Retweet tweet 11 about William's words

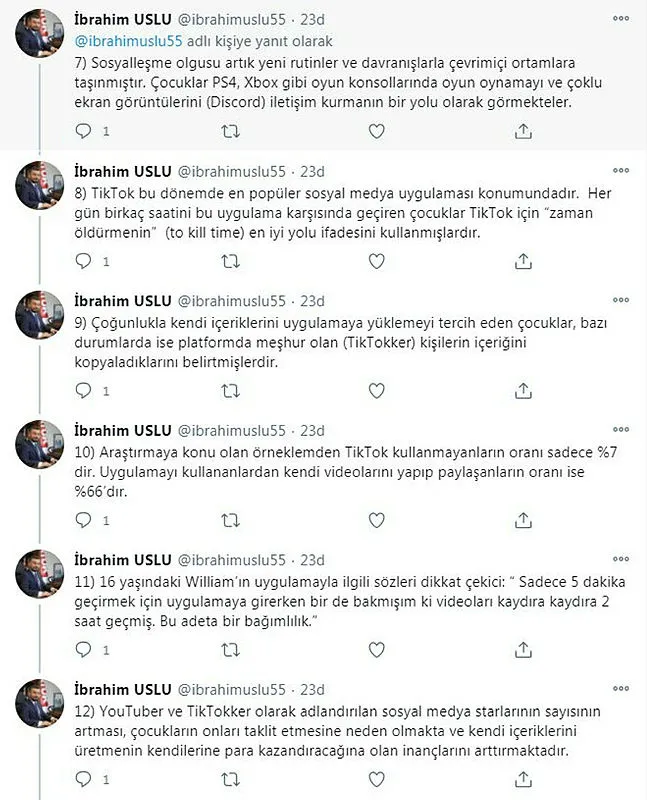pos(230,650)
